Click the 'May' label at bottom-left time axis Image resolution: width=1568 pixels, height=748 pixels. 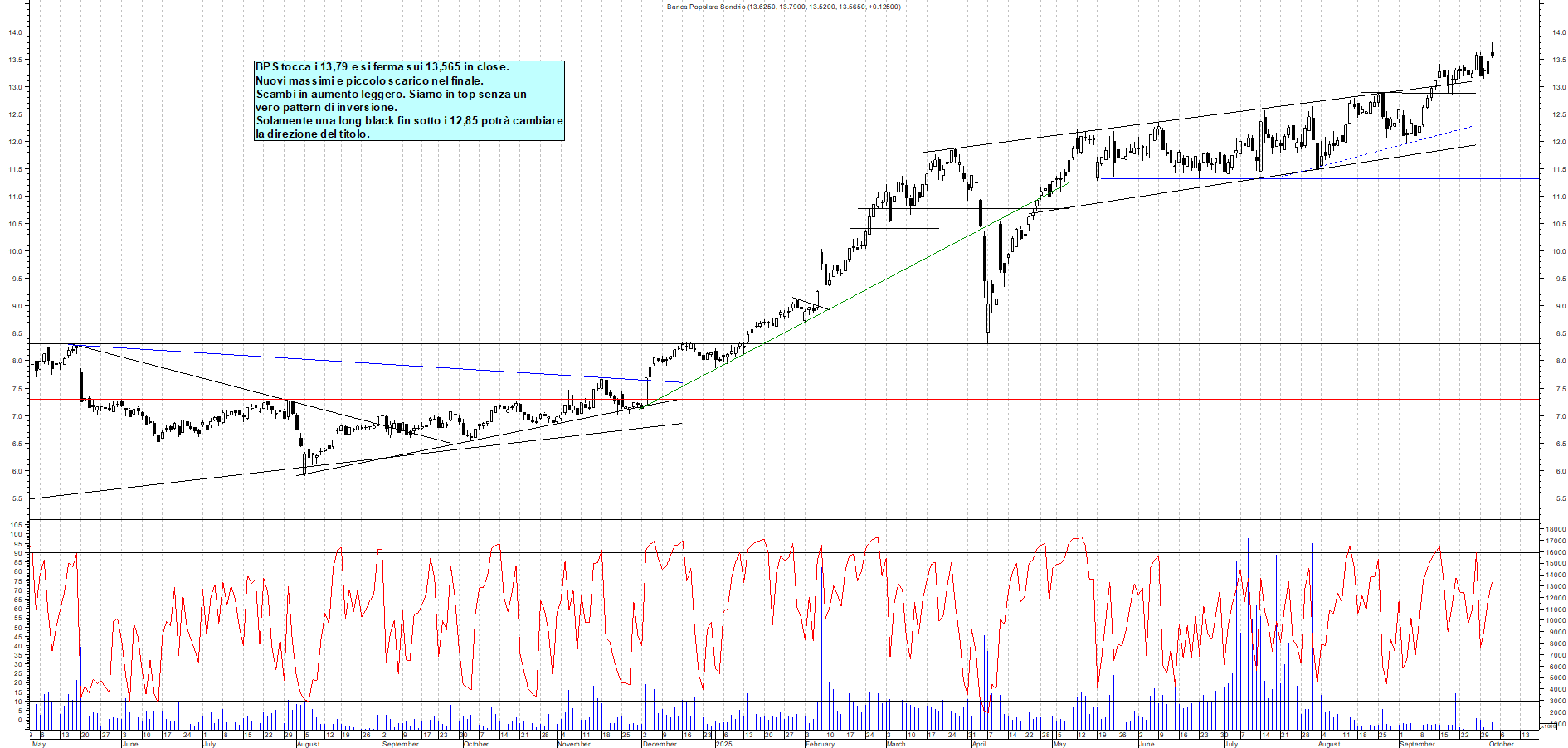pos(39,744)
